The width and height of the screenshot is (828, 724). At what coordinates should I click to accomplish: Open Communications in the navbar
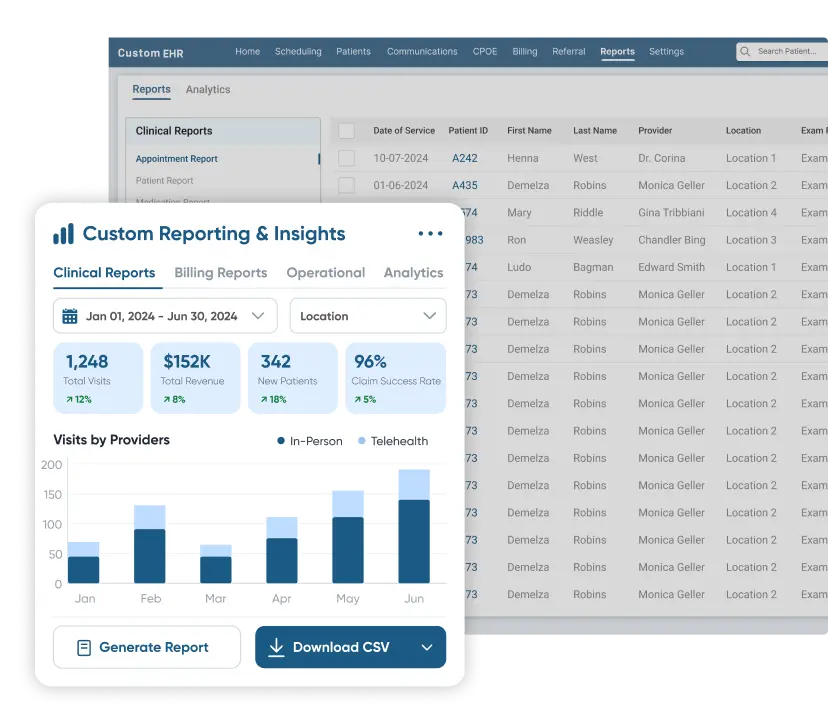tap(422, 51)
